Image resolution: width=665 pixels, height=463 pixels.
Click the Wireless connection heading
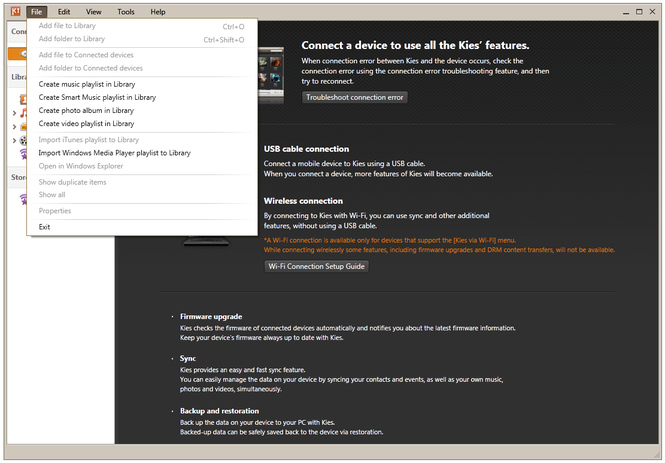pos(303,201)
